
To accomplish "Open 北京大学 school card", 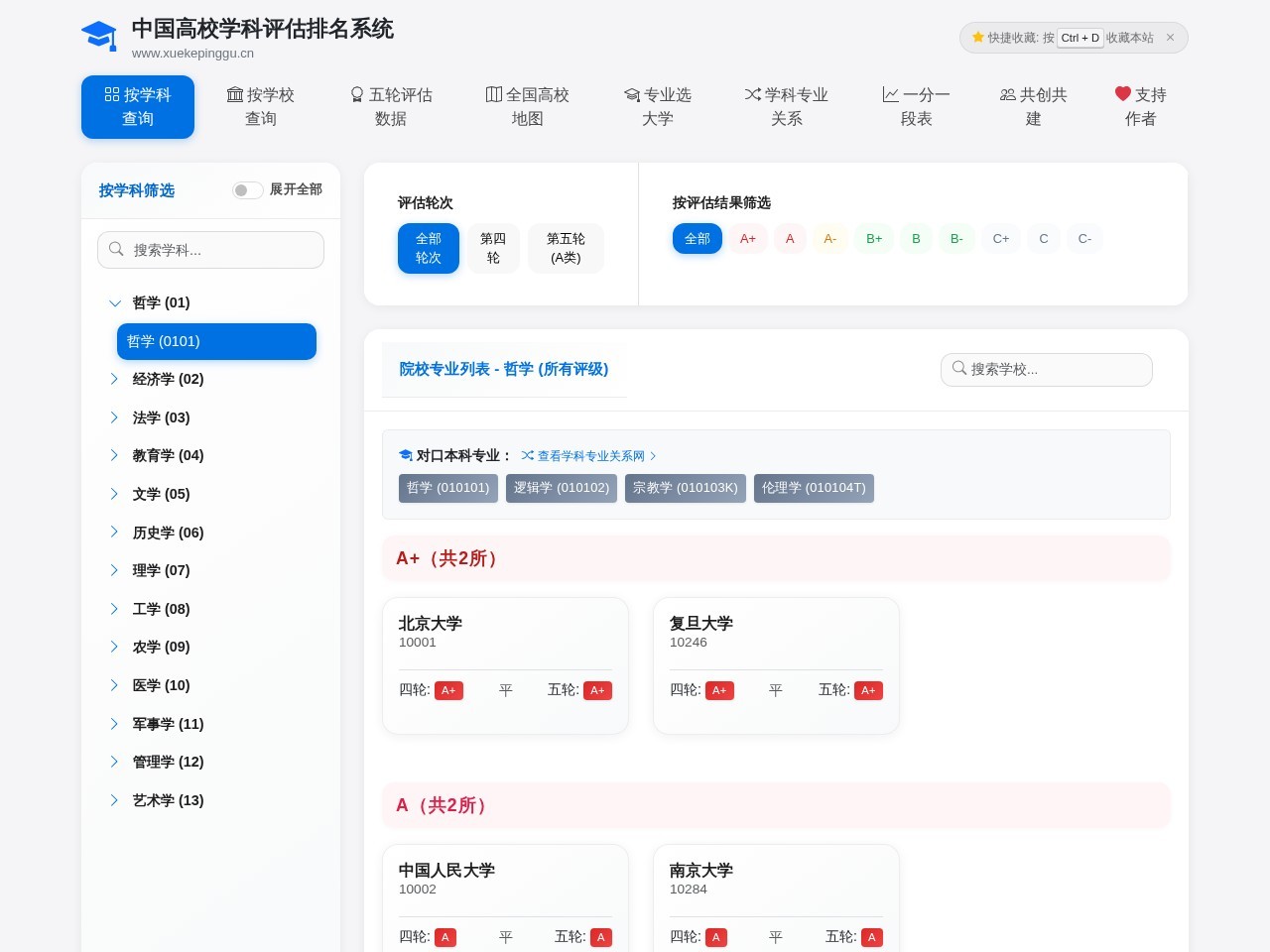I will (x=505, y=665).
